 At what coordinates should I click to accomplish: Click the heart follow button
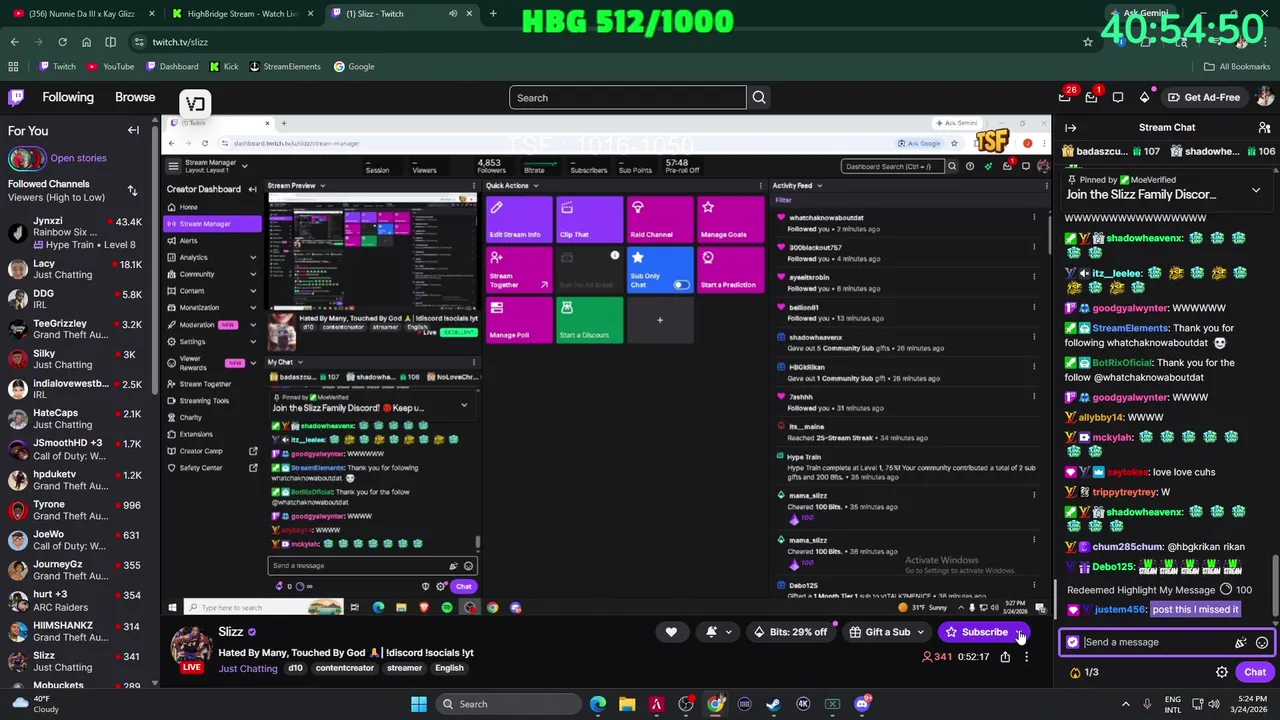tap(671, 632)
